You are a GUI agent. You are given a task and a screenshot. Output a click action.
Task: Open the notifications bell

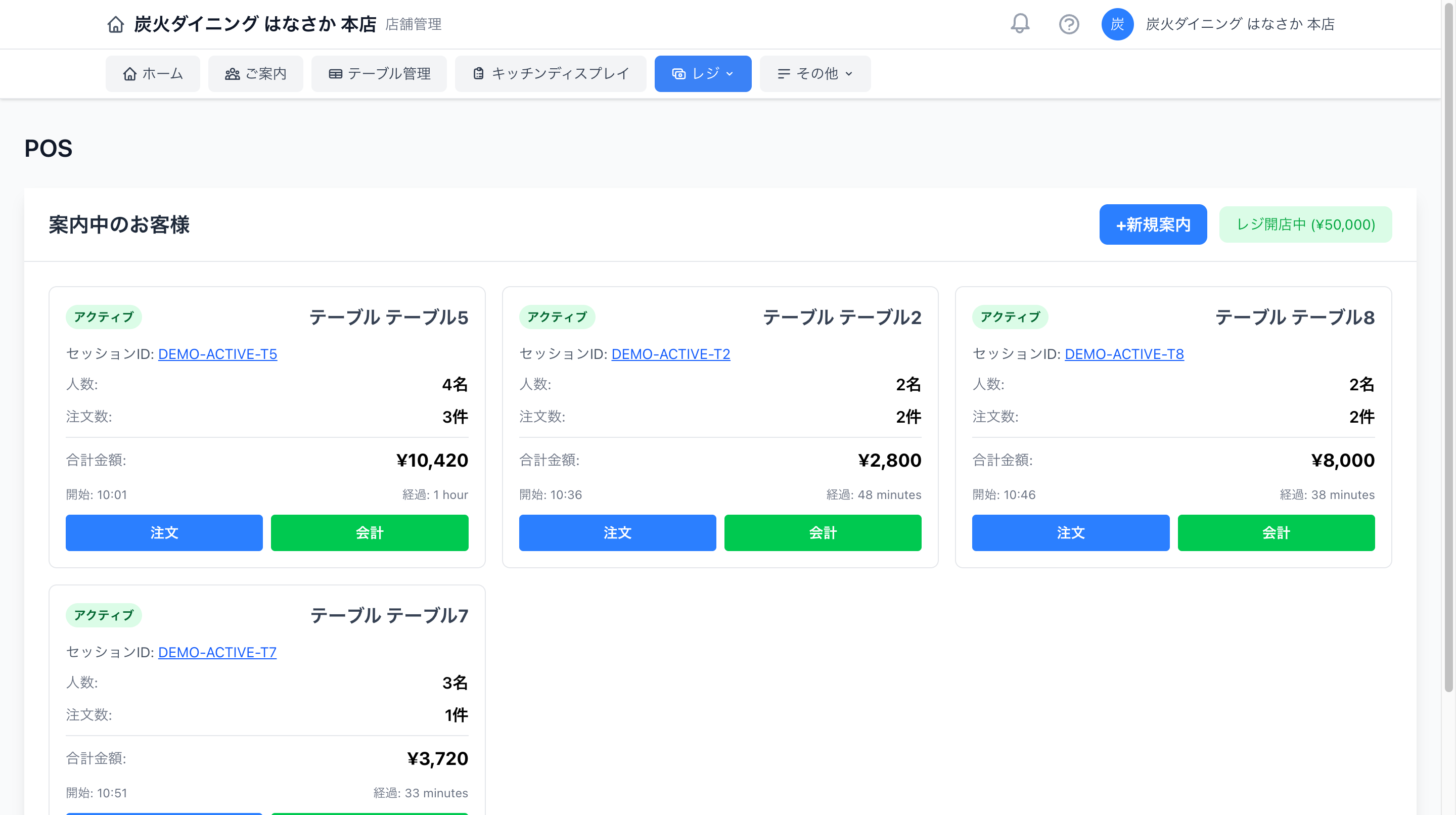(x=1020, y=24)
